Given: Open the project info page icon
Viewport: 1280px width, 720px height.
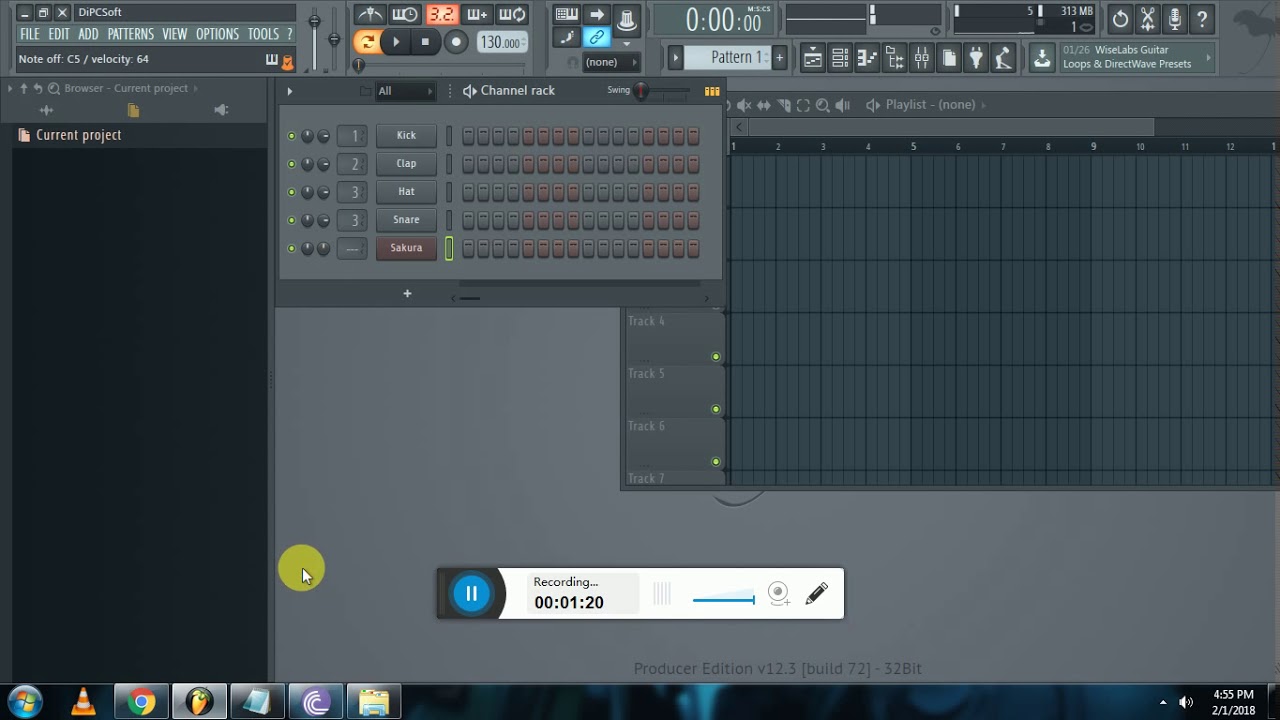Looking at the screenshot, I should click(949, 58).
